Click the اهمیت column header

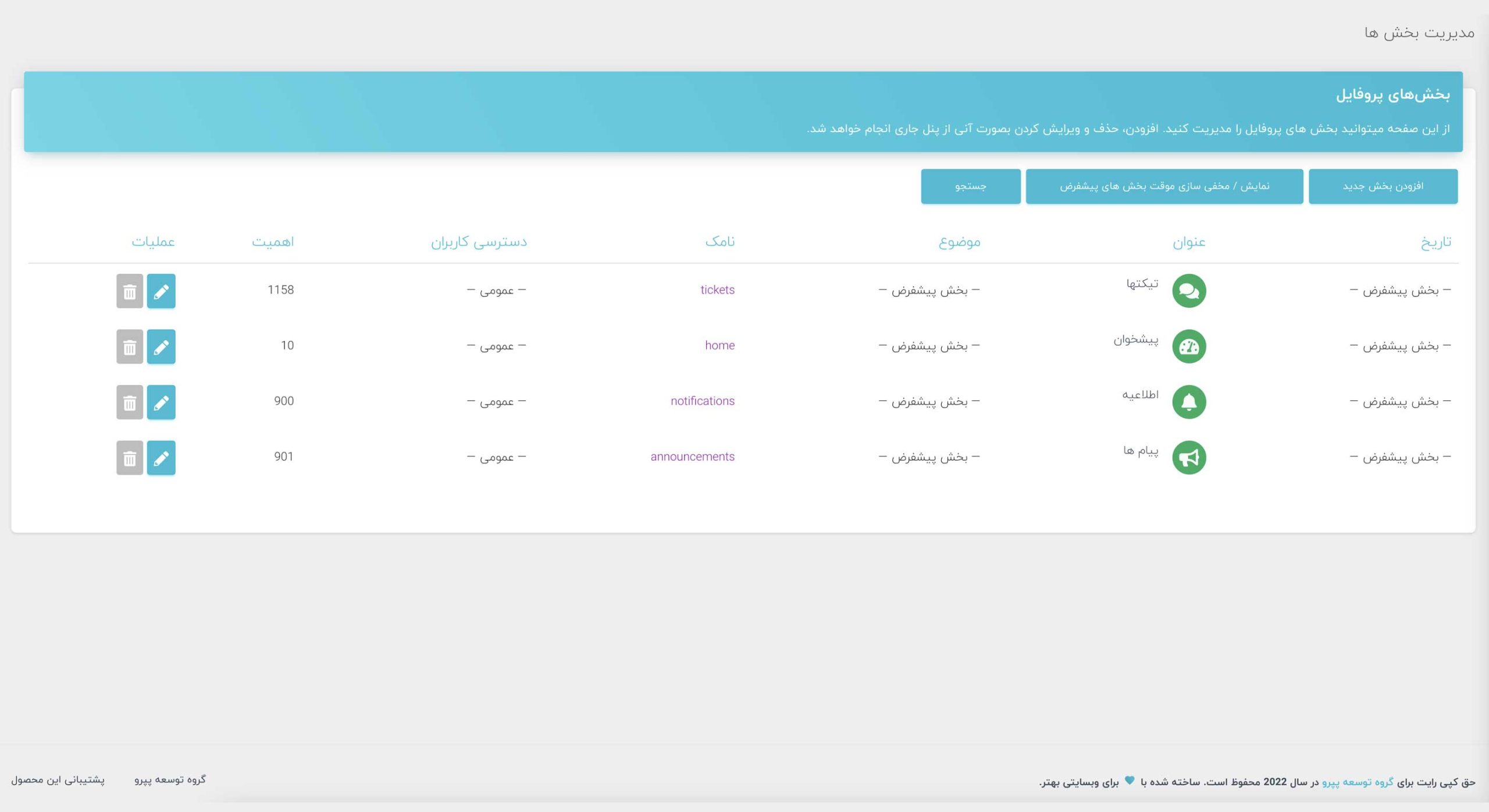click(273, 242)
